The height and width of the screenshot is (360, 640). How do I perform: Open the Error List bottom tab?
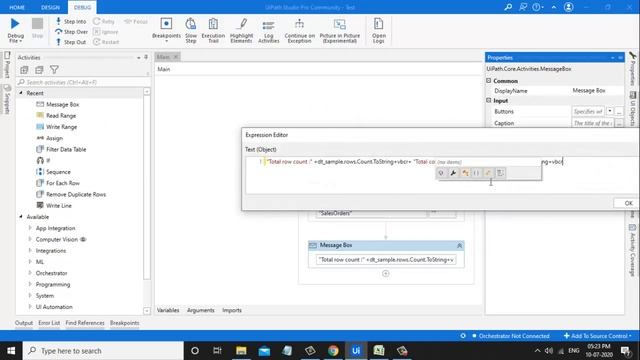[49, 323]
